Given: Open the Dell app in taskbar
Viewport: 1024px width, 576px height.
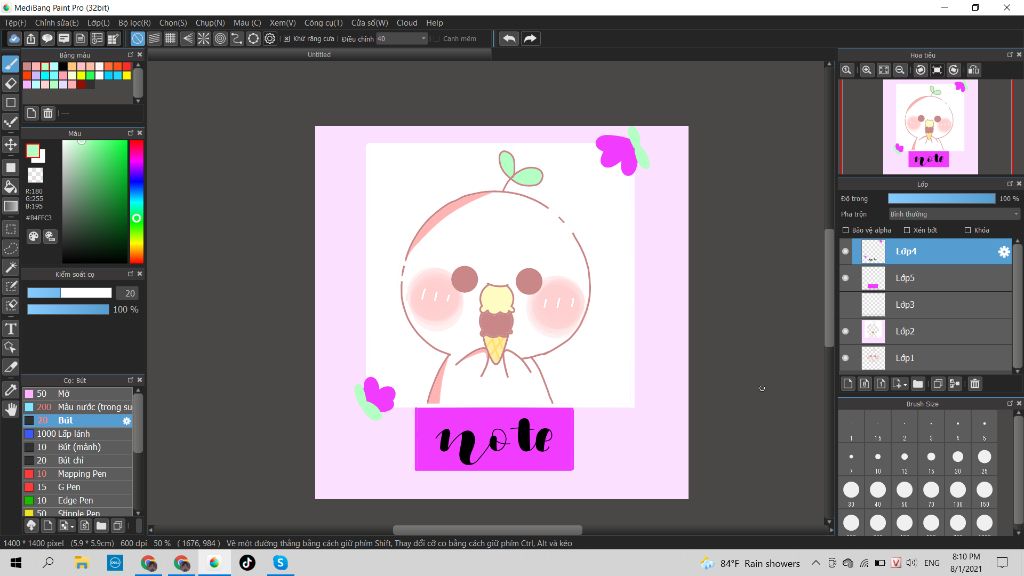Looking at the screenshot, I should pos(115,563).
